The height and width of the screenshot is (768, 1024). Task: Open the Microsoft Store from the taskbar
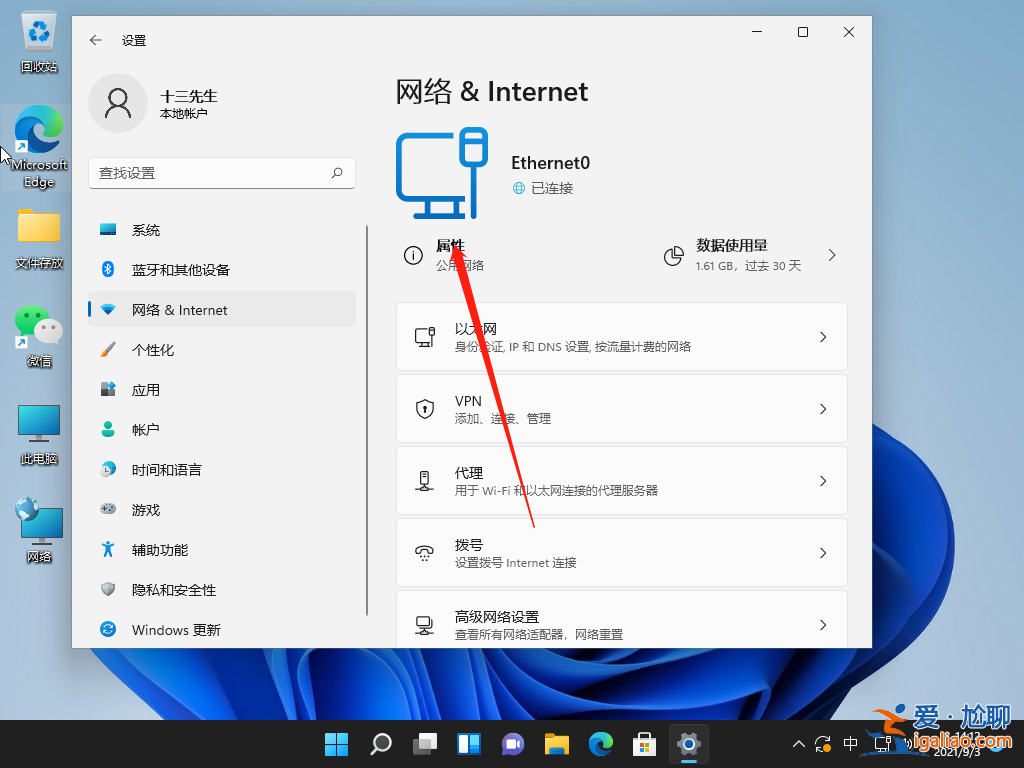pyautogui.click(x=645, y=744)
